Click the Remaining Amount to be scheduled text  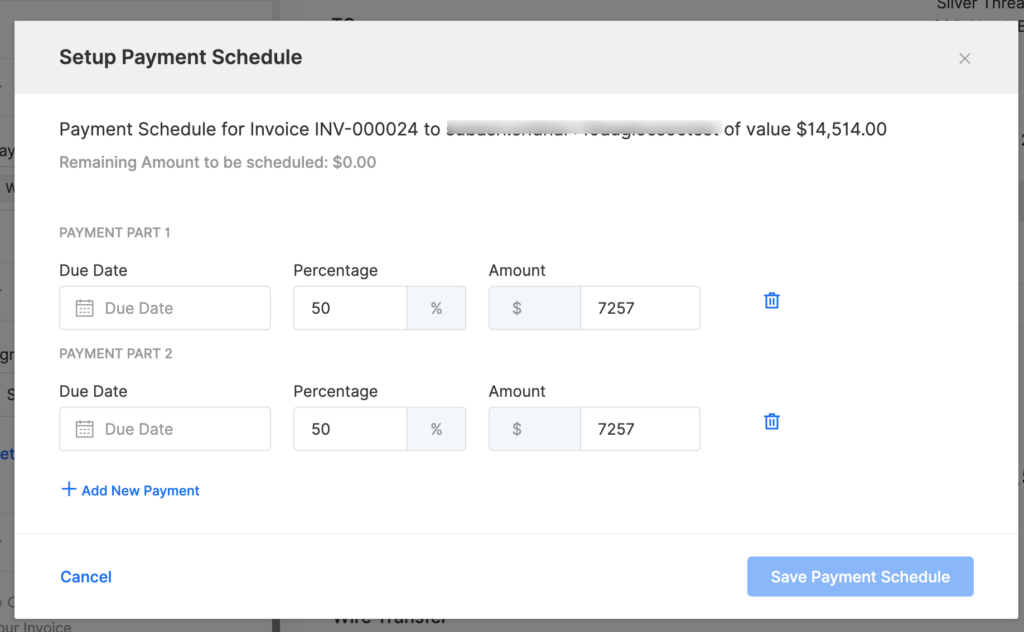(x=217, y=162)
